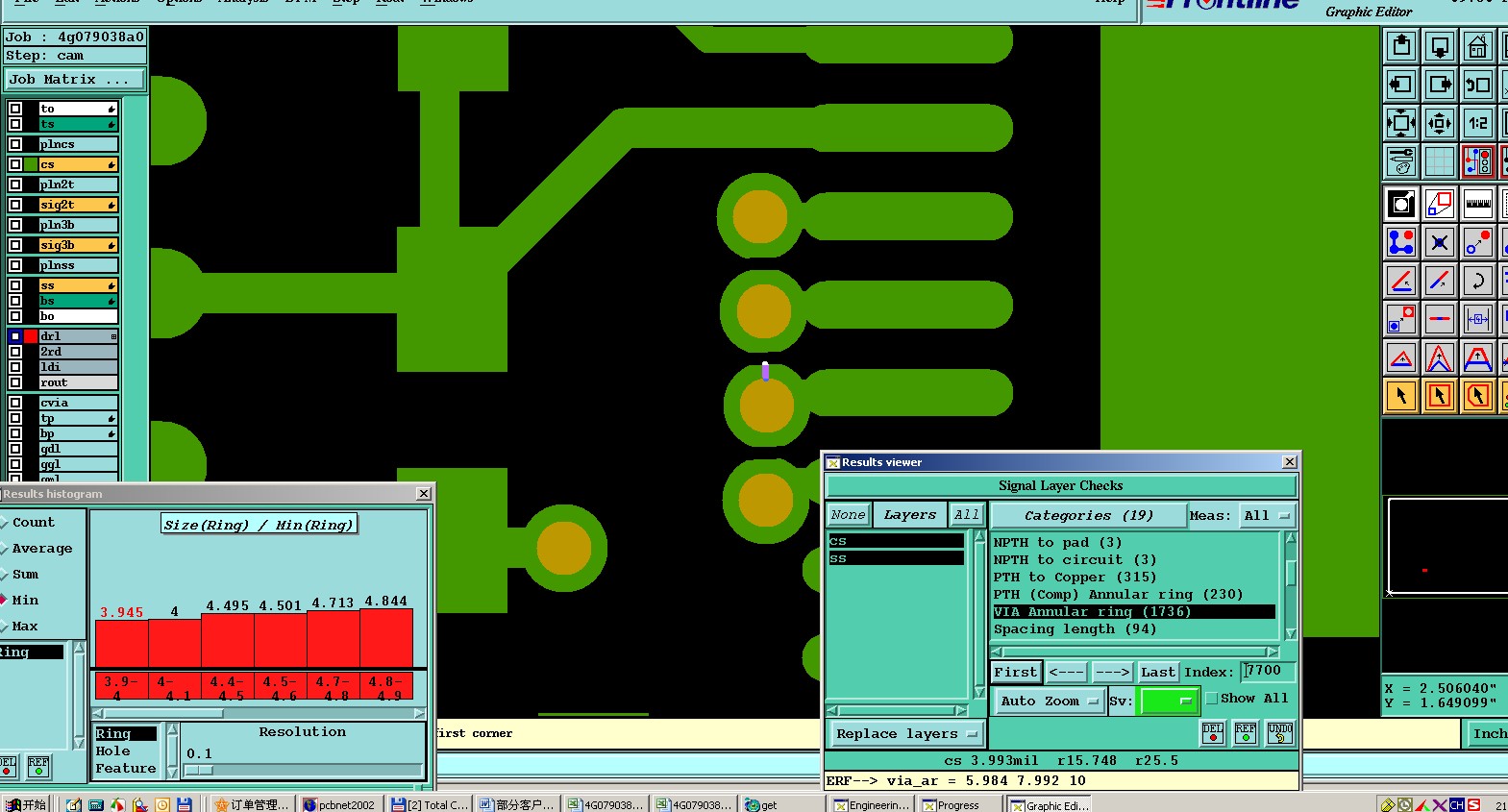Open the Auto Zoom dropdown
Viewport: 1508px width, 812px height.
pos(1050,701)
